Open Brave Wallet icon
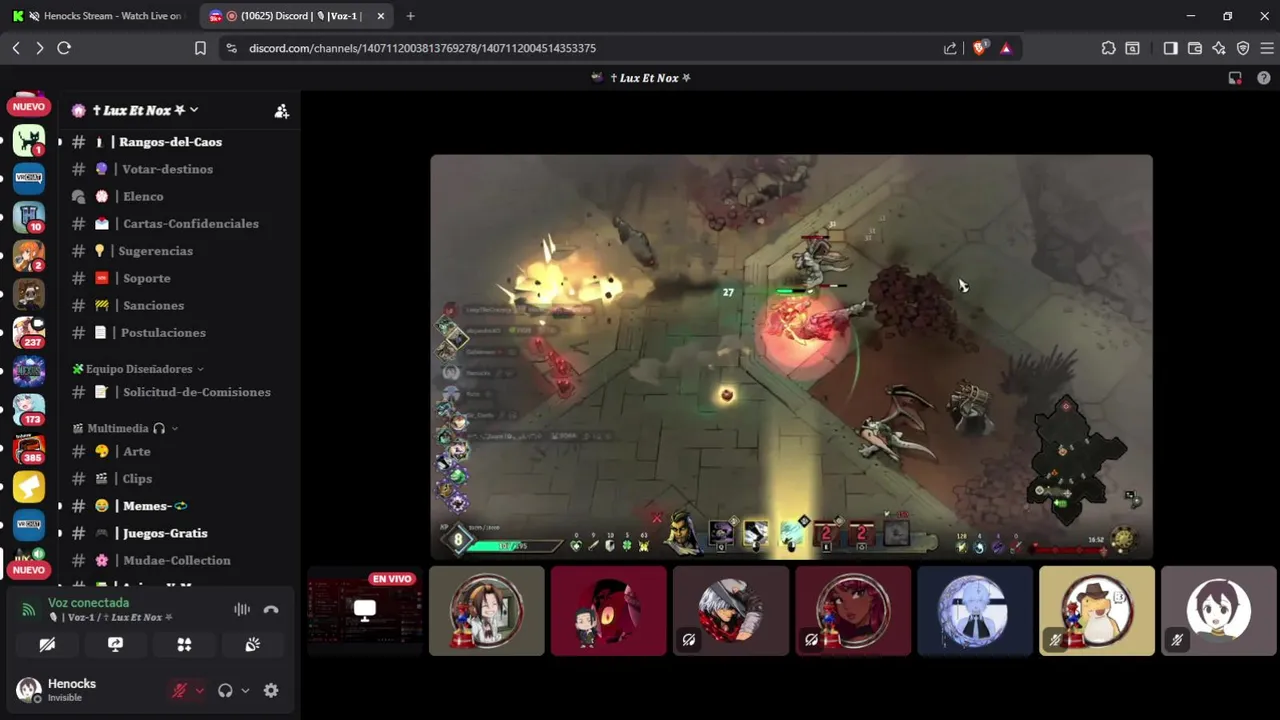Viewport: 1280px width, 720px height. pyautogui.click(x=1194, y=48)
